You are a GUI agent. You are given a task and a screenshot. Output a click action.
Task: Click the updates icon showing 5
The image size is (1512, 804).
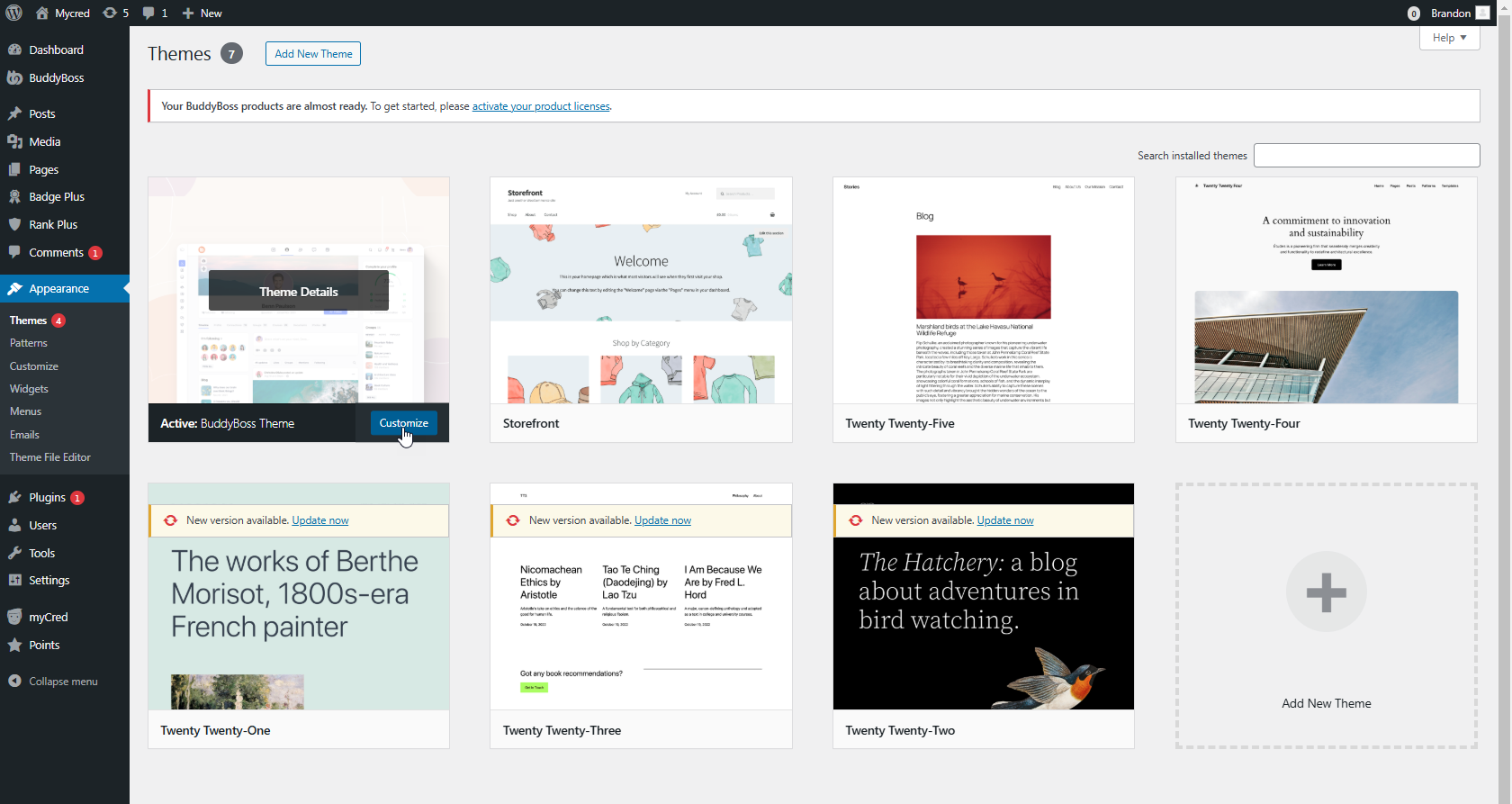pos(110,13)
